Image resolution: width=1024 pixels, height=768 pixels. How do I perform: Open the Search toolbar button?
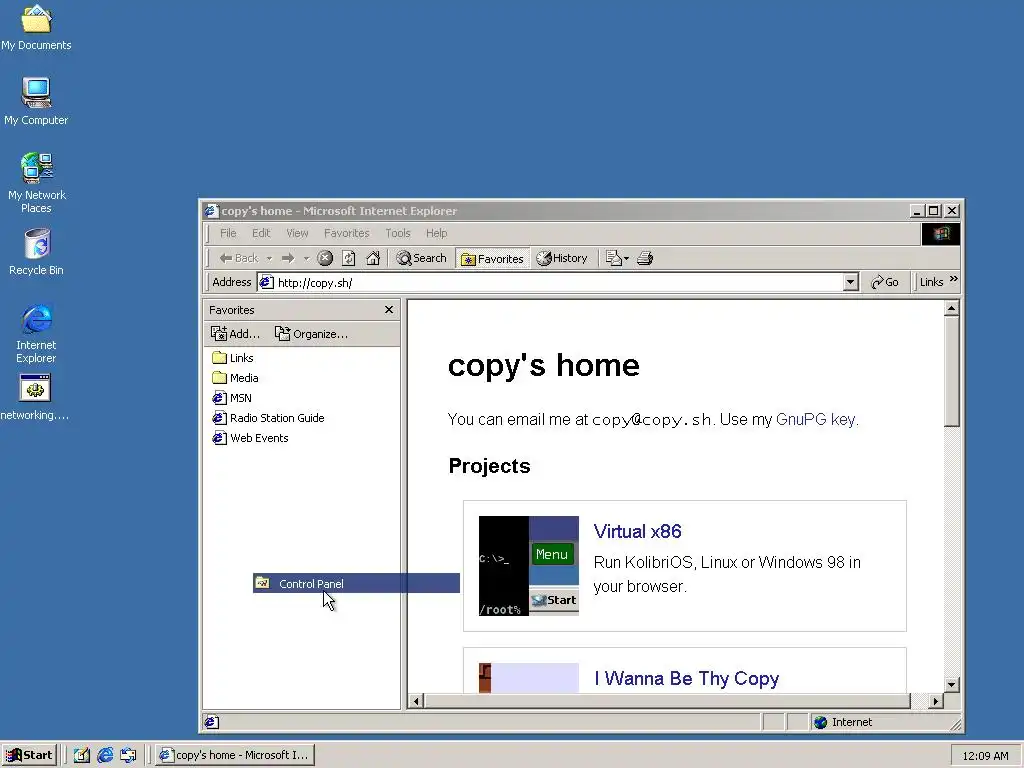pyautogui.click(x=422, y=258)
